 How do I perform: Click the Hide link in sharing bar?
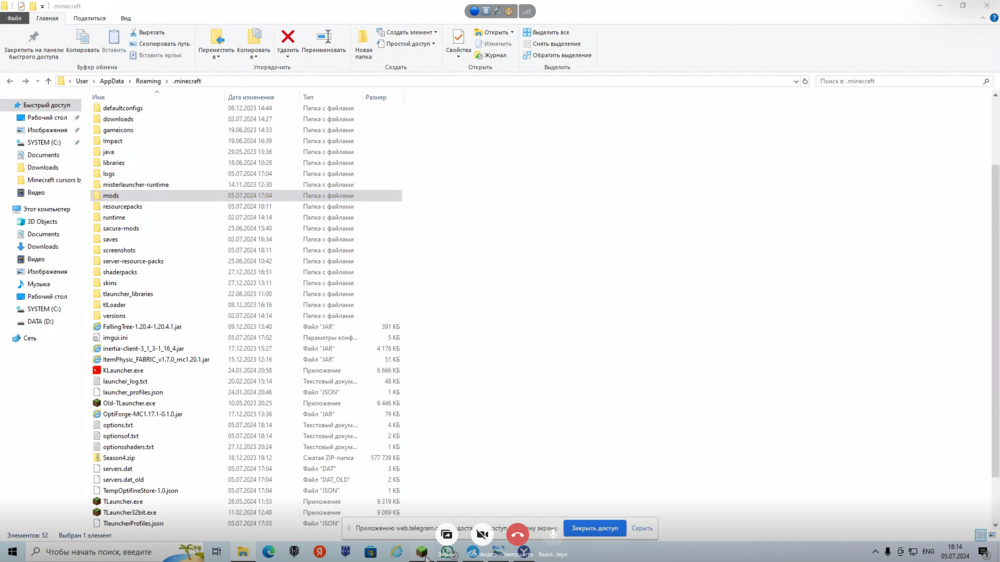click(x=642, y=528)
